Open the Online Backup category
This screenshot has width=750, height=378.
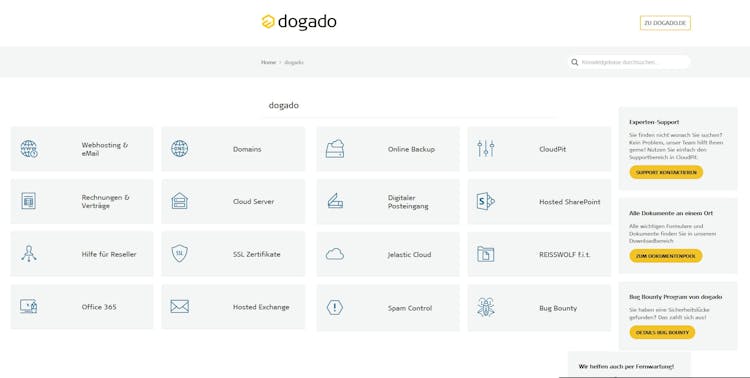tap(388, 149)
